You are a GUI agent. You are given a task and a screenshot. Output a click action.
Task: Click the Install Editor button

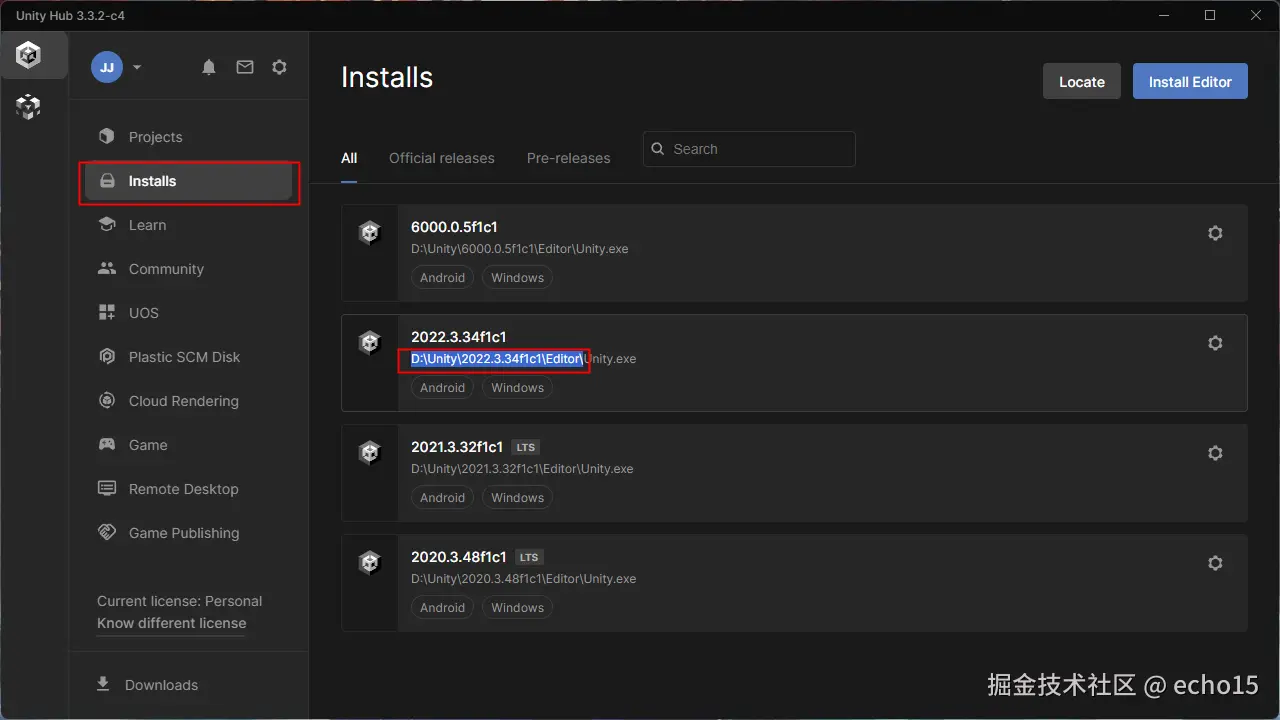(1190, 82)
